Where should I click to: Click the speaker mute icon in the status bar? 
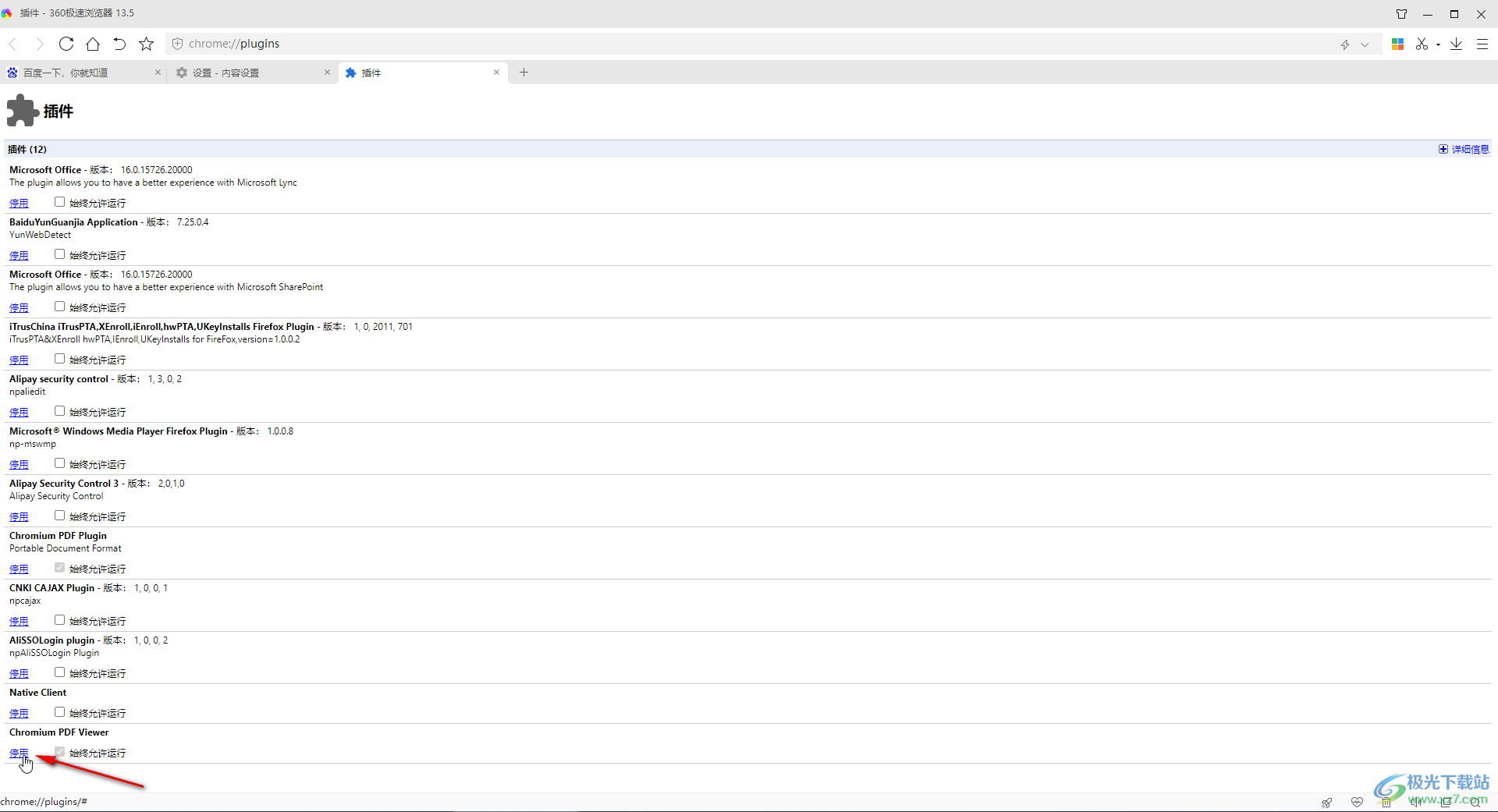1416,802
